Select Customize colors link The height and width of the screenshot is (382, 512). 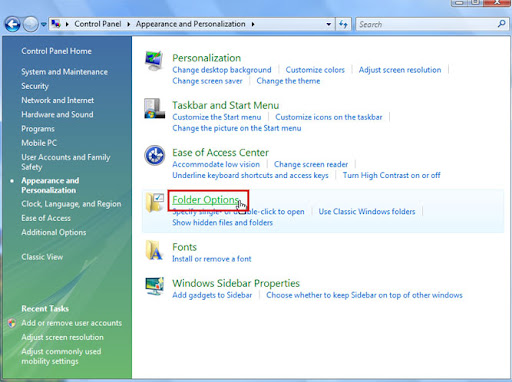[315, 70]
